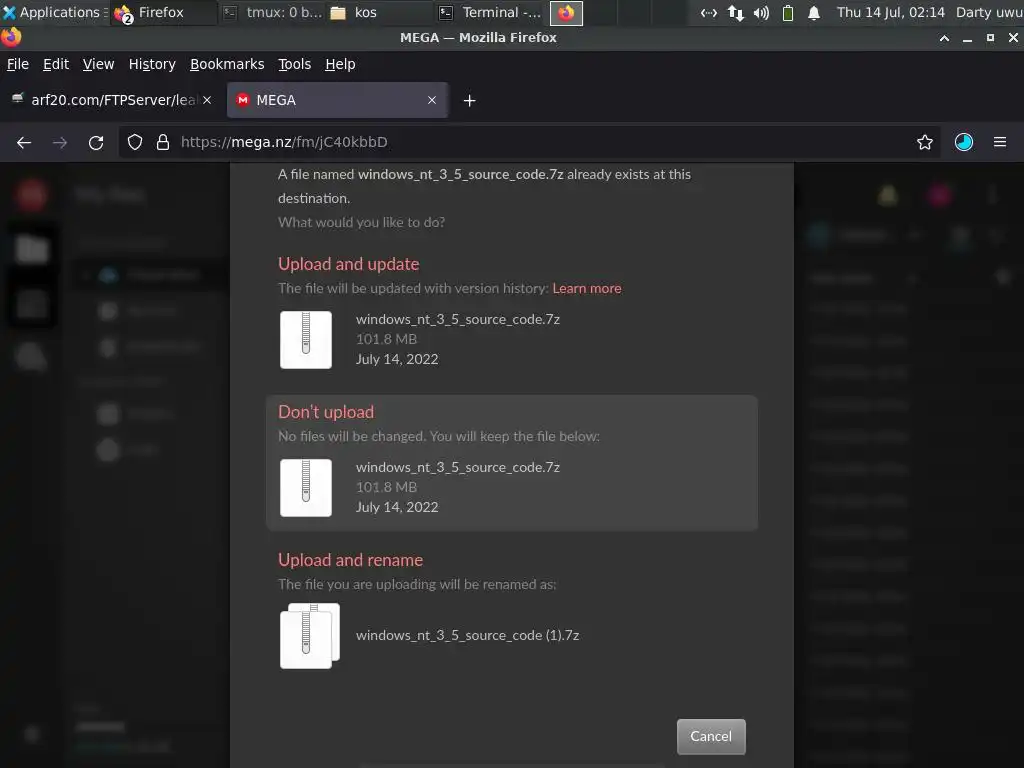Bookmark this page with the star icon
1024x768 pixels.
[924, 142]
